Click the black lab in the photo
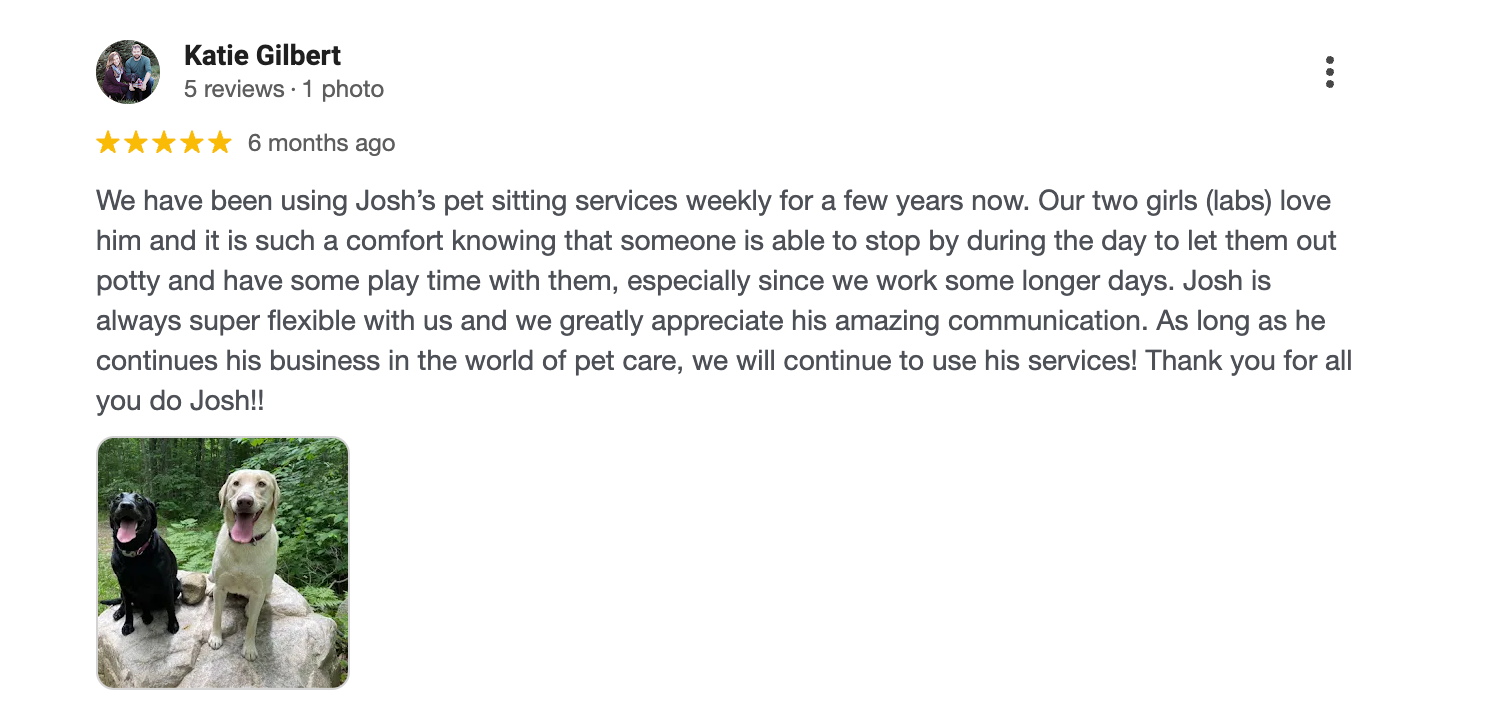1498x706 pixels. coord(142,560)
